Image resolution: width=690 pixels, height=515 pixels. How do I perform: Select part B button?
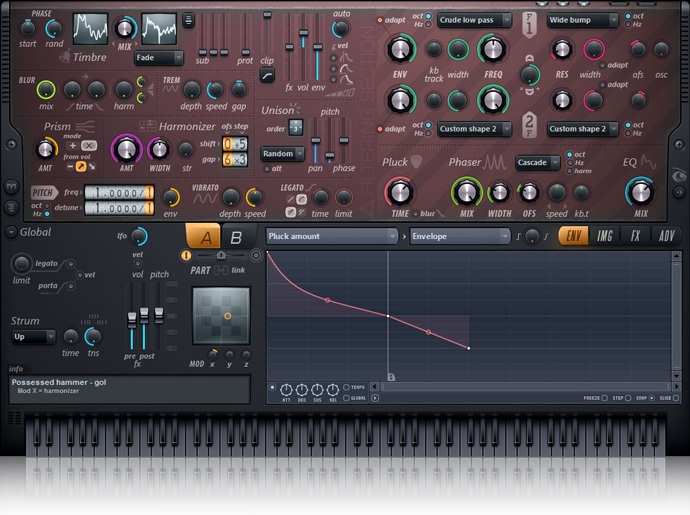coord(236,237)
